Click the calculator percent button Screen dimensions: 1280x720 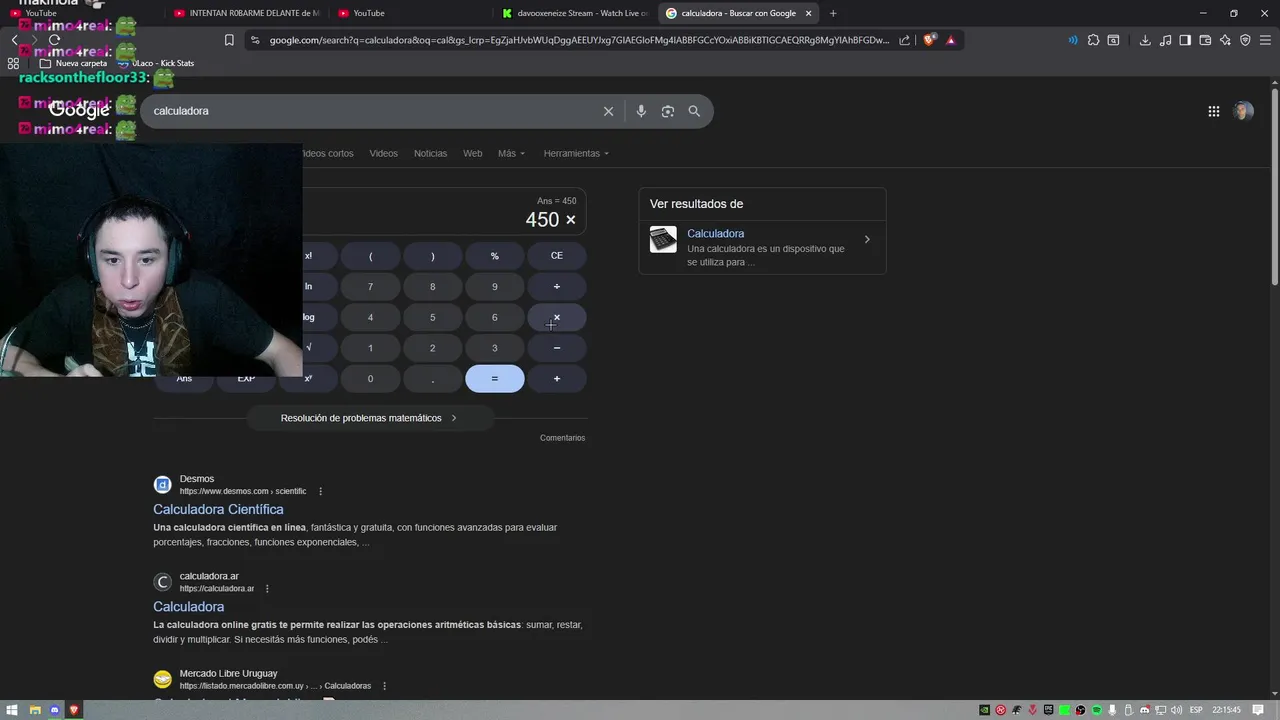tap(495, 256)
